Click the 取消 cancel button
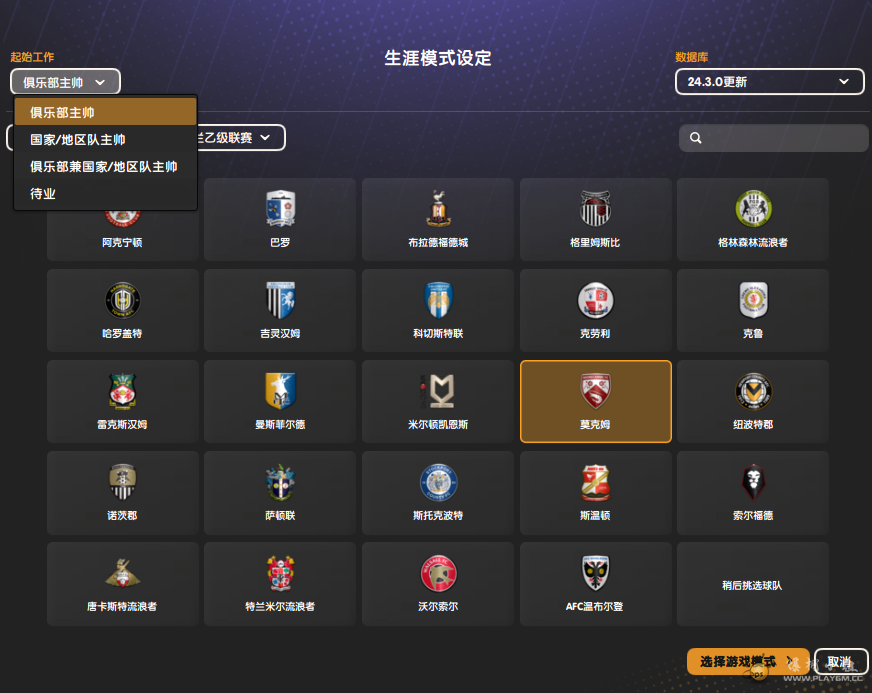The height and width of the screenshot is (693, 872). pos(840,662)
